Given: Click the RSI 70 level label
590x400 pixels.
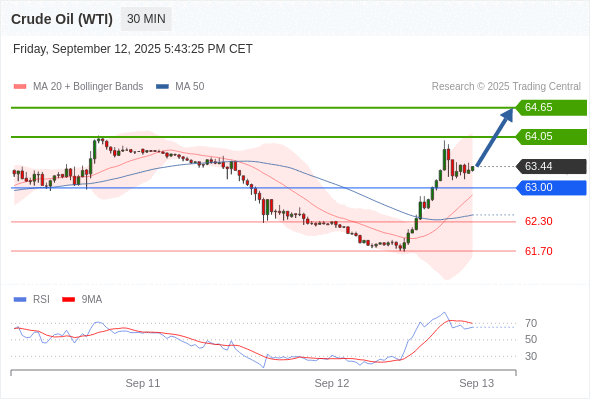Looking at the screenshot, I should point(531,323).
